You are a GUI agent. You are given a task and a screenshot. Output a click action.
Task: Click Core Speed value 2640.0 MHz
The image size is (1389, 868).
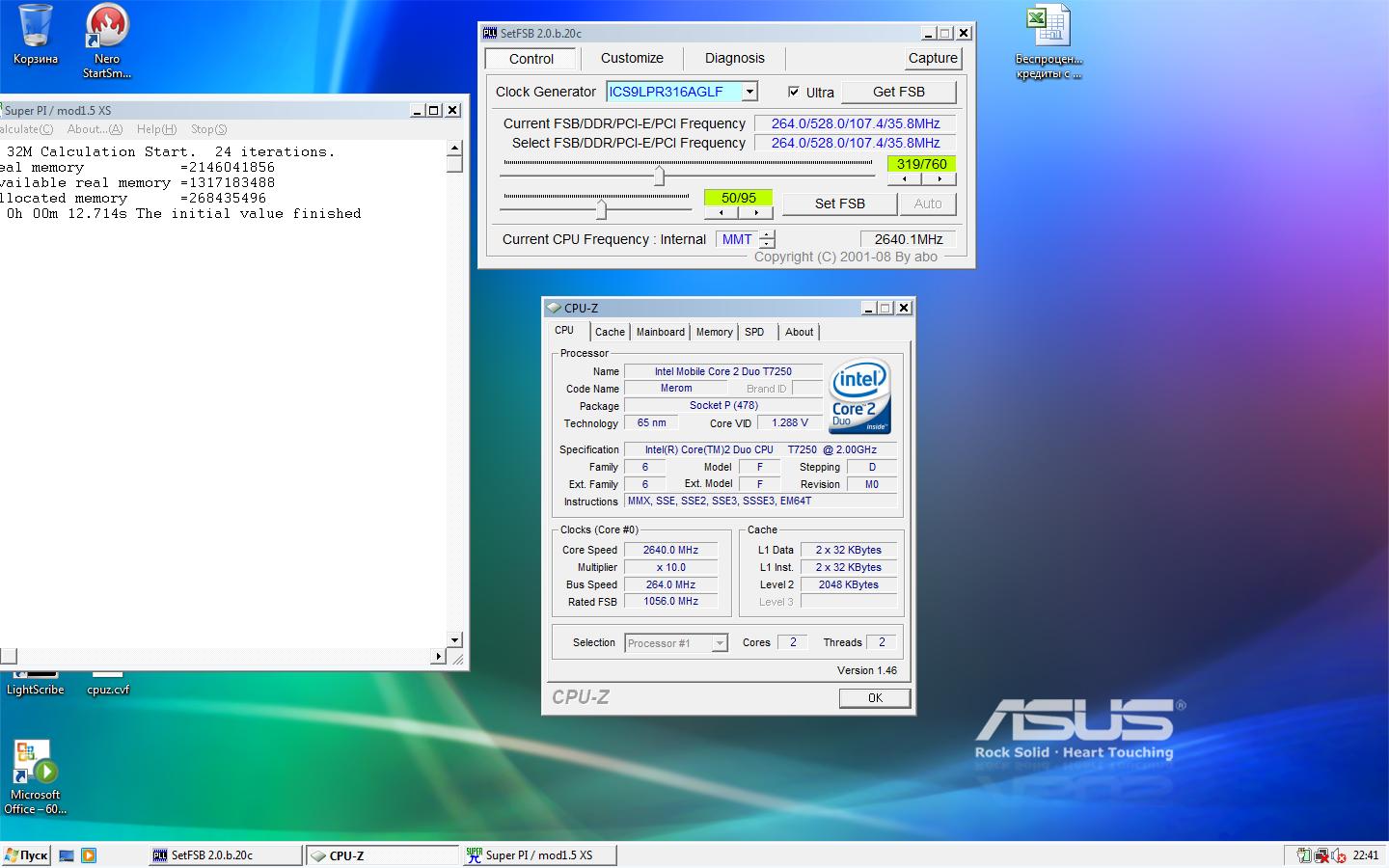[x=671, y=550]
